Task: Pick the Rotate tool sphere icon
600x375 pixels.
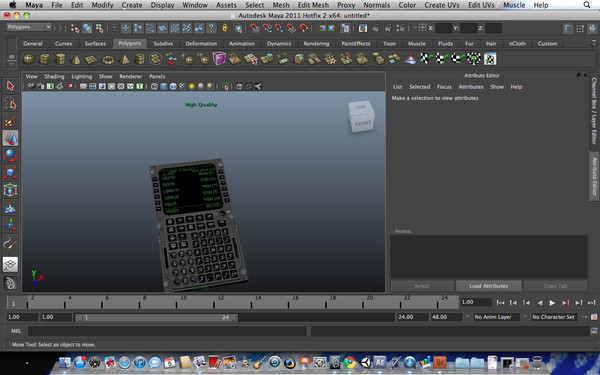Action: pyautogui.click(x=10, y=155)
